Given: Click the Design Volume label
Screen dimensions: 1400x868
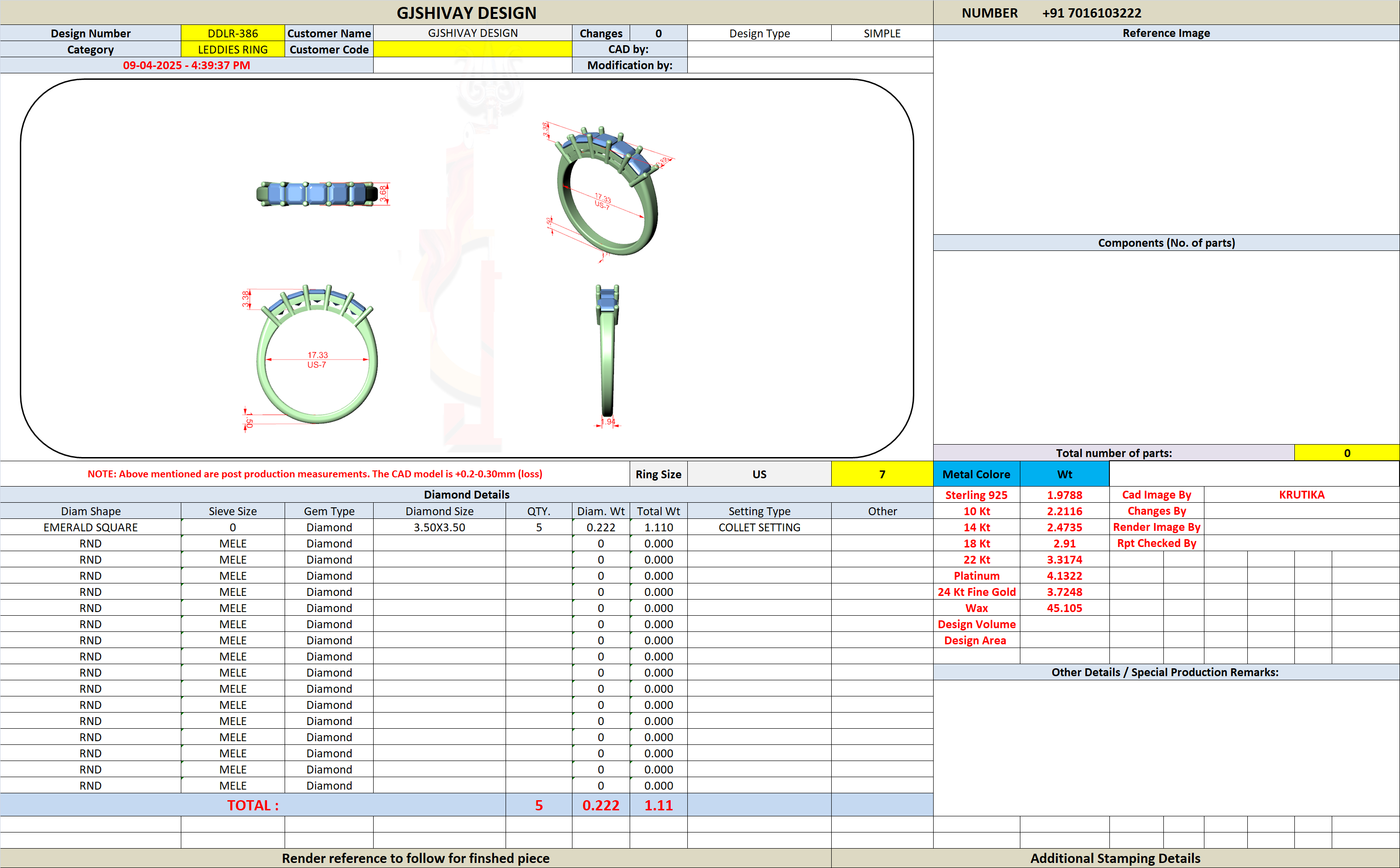Looking at the screenshot, I should click(x=977, y=624).
